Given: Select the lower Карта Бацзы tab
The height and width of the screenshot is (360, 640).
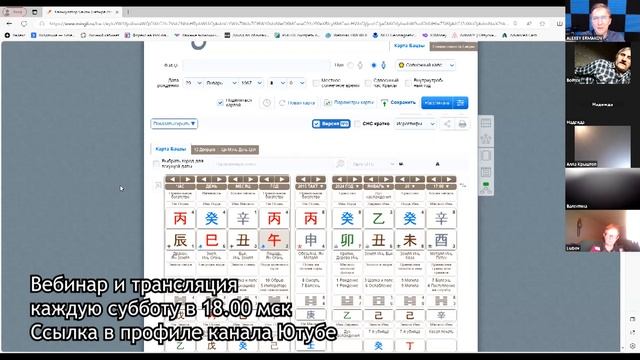Looking at the screenshot, I should pyautogui.click(x=171, y=149).
